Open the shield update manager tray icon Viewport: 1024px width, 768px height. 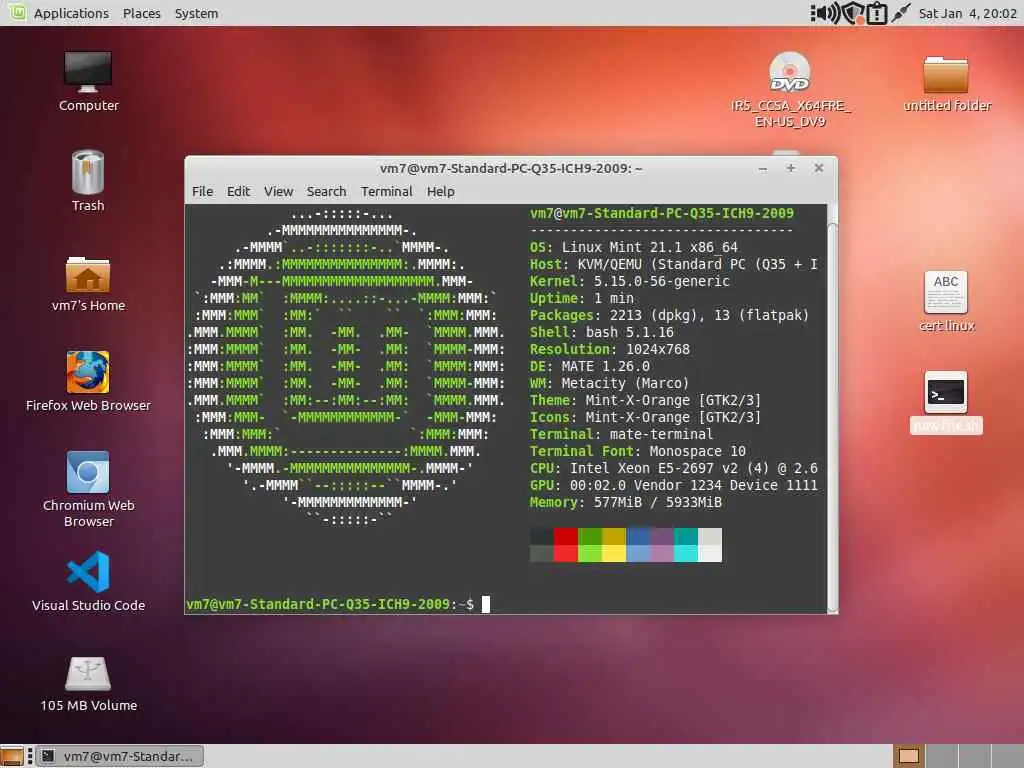coord(853,13)
